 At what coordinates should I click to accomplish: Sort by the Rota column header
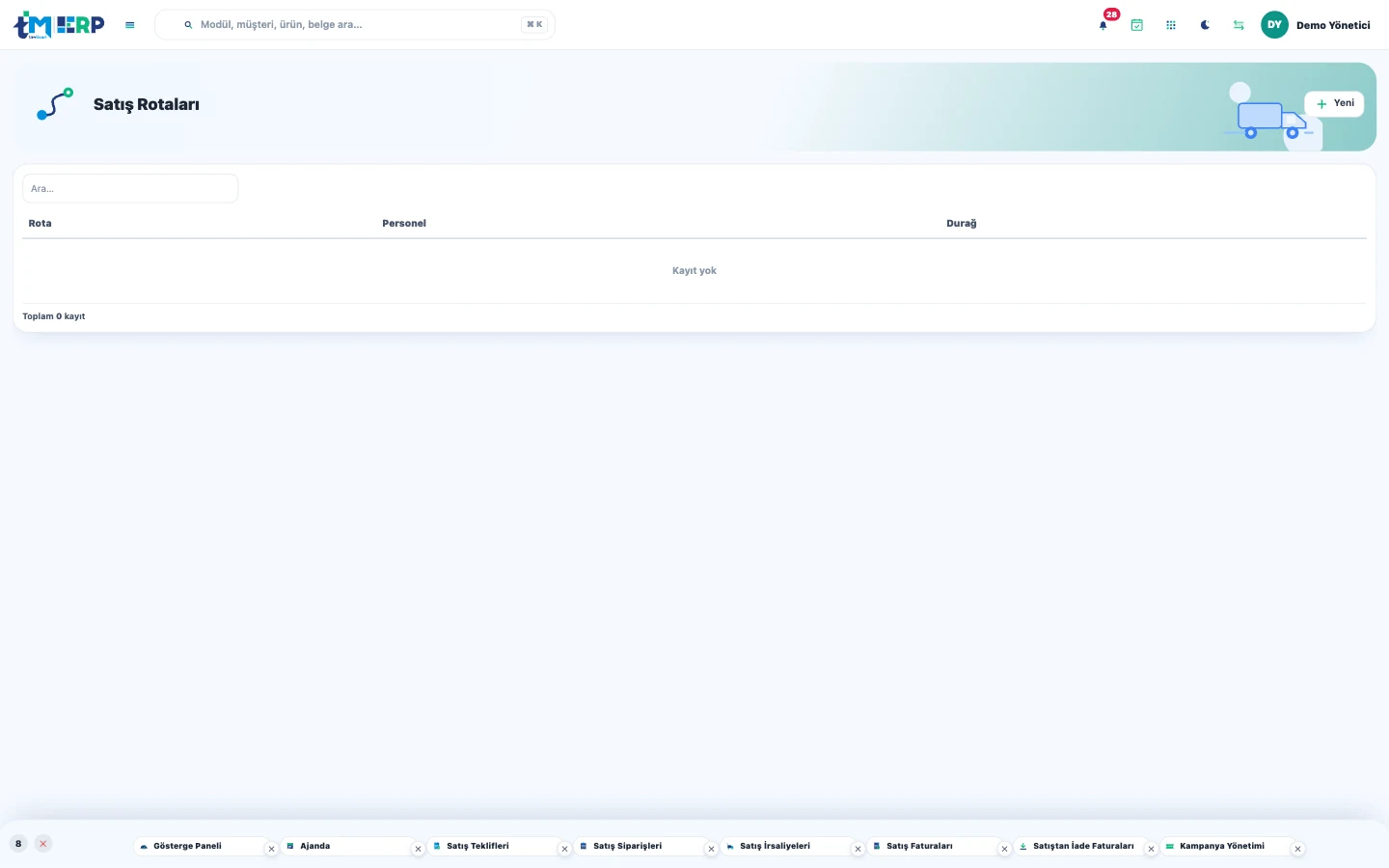click(40, 224)
